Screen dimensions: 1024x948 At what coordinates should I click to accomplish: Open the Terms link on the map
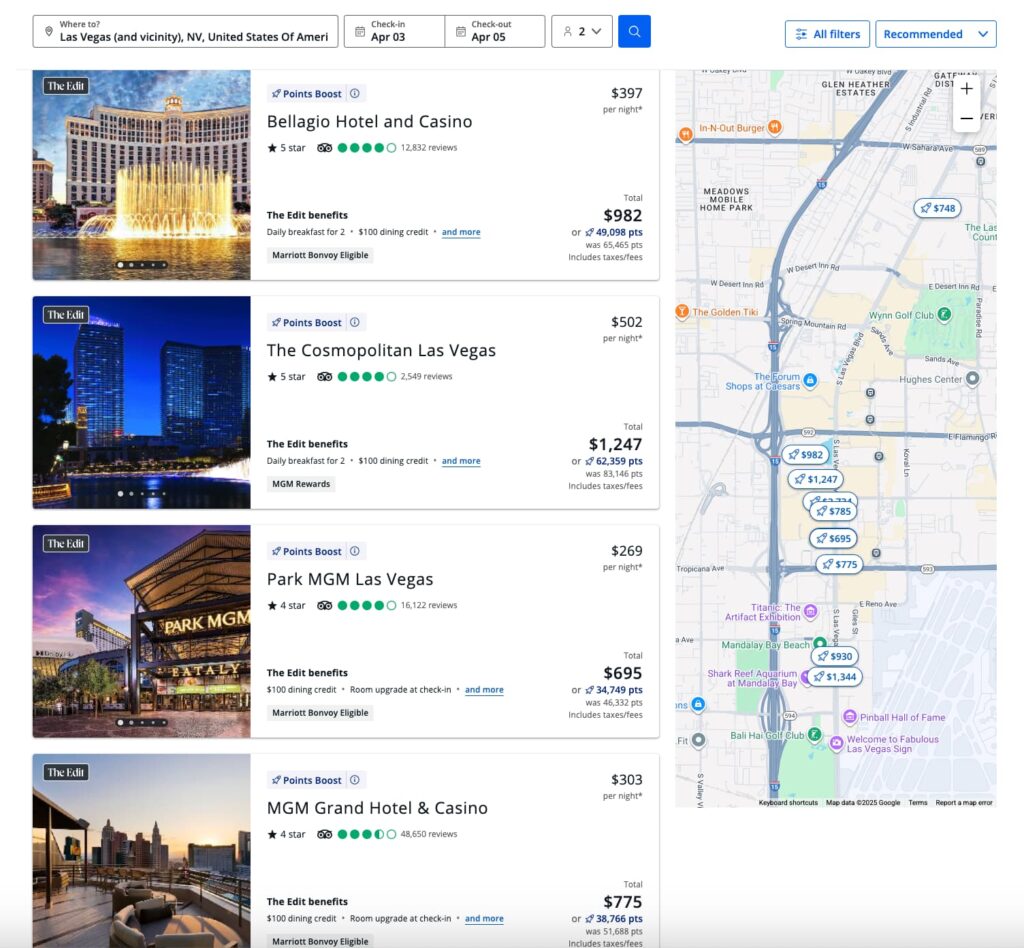pos(916,802)
